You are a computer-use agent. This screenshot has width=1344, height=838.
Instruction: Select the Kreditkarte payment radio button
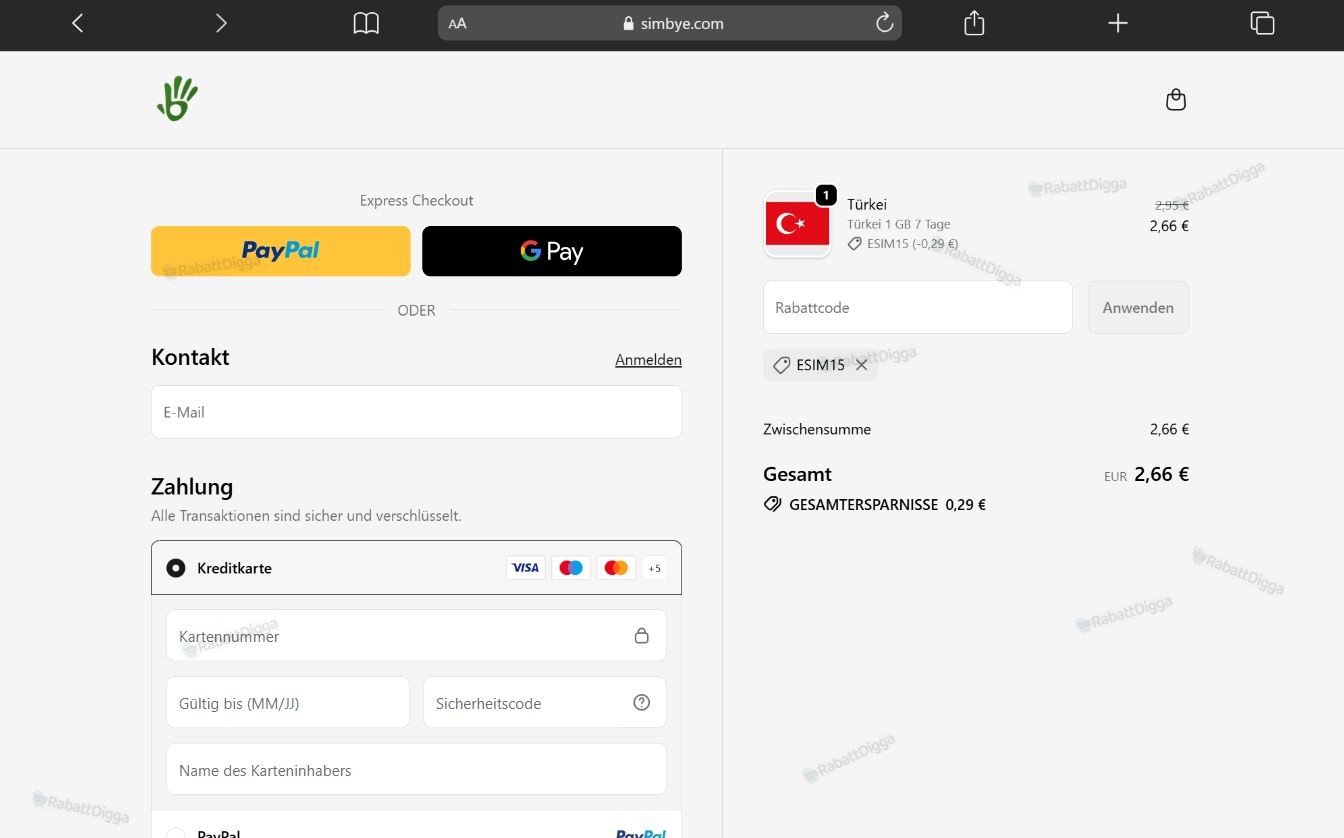(176, 568)
